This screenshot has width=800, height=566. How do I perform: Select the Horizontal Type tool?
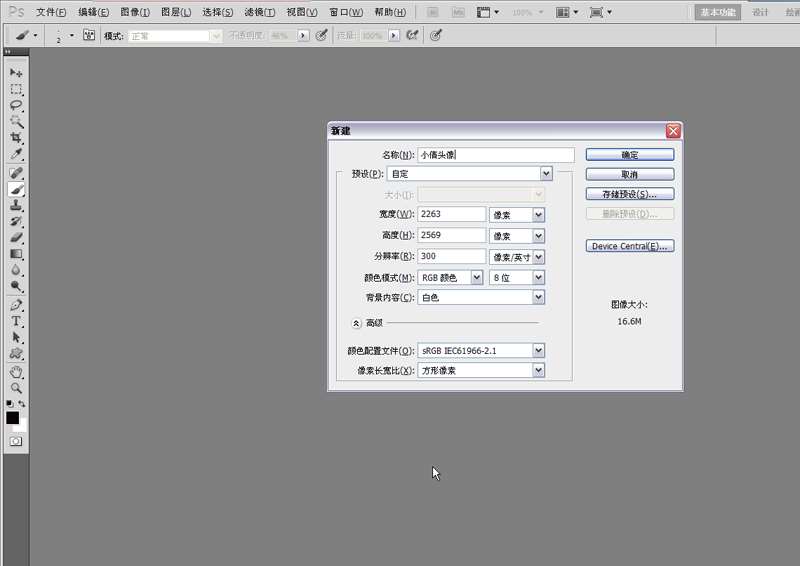[x=16, y=321]
